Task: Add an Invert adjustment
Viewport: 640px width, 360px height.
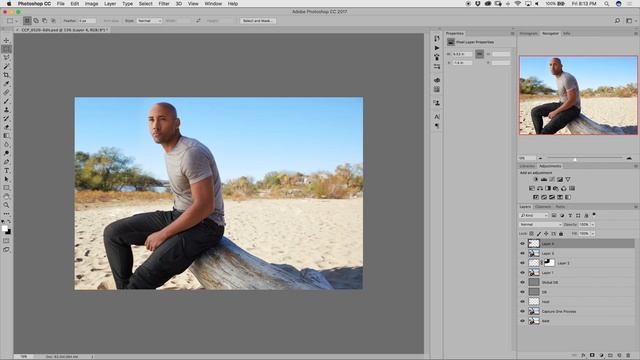Action: [536, 197]
